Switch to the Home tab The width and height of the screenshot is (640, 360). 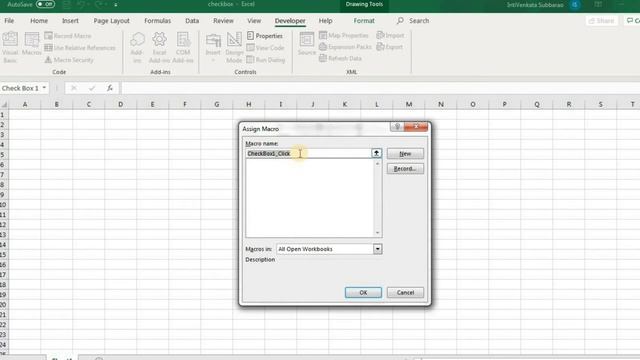pyautogui.click(x=39, y=21)
